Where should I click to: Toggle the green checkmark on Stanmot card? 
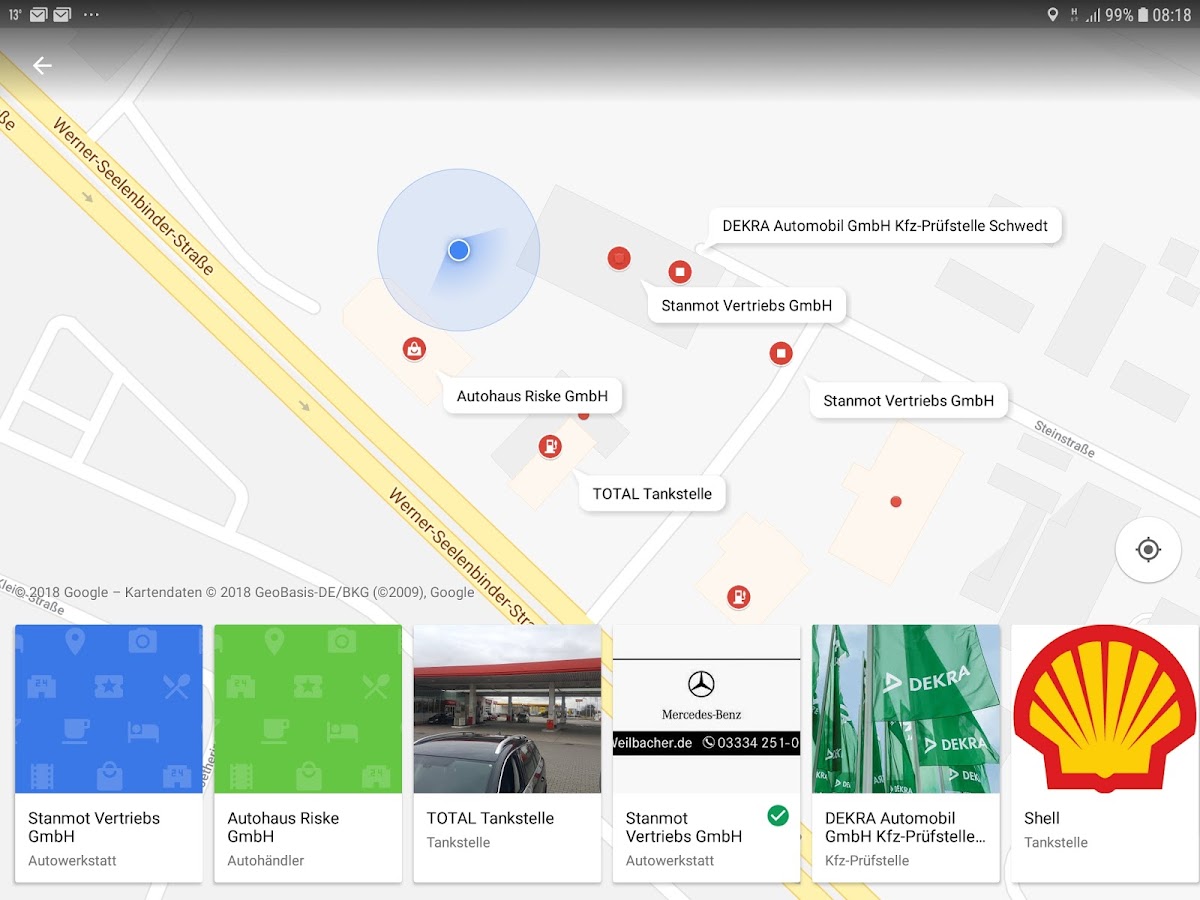(777, 816)
